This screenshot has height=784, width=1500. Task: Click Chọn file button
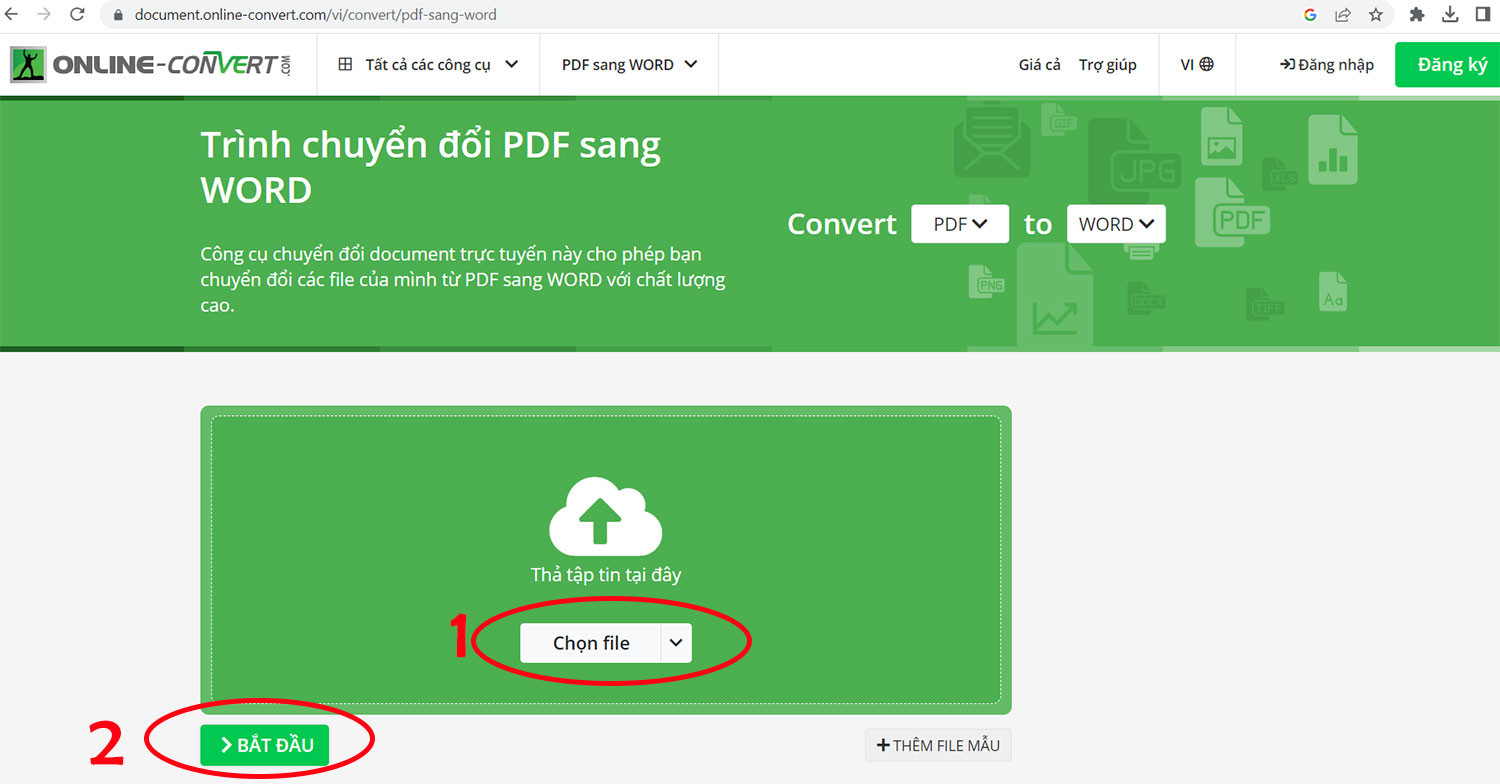[591, 643]
